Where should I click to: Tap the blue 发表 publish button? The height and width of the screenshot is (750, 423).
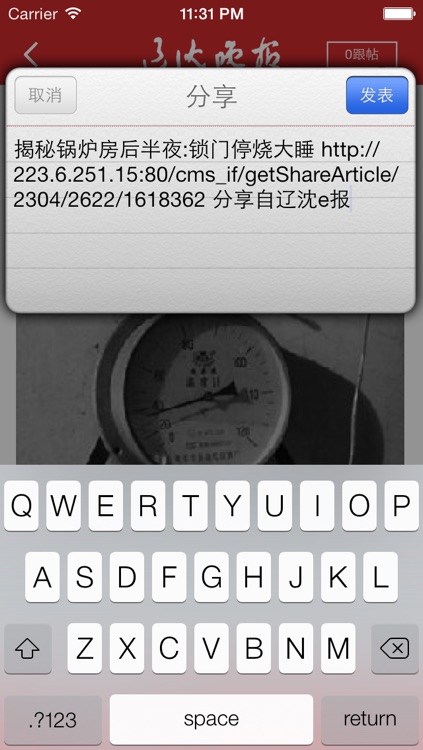377,95
